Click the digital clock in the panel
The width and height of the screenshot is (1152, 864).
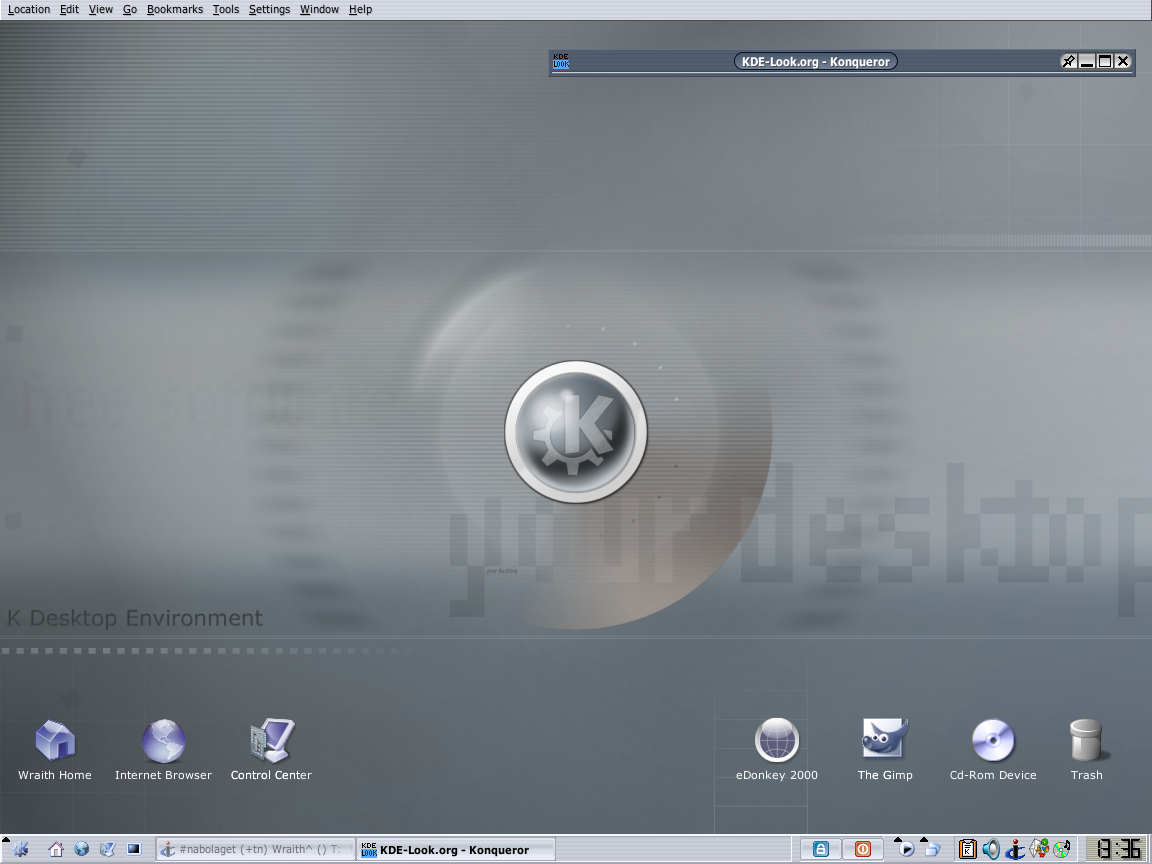[x=1118, y=849]
